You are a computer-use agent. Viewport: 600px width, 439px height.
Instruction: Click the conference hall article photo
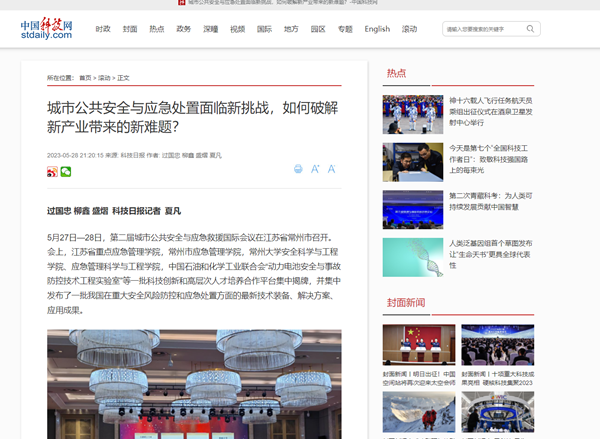click(194, 384)
